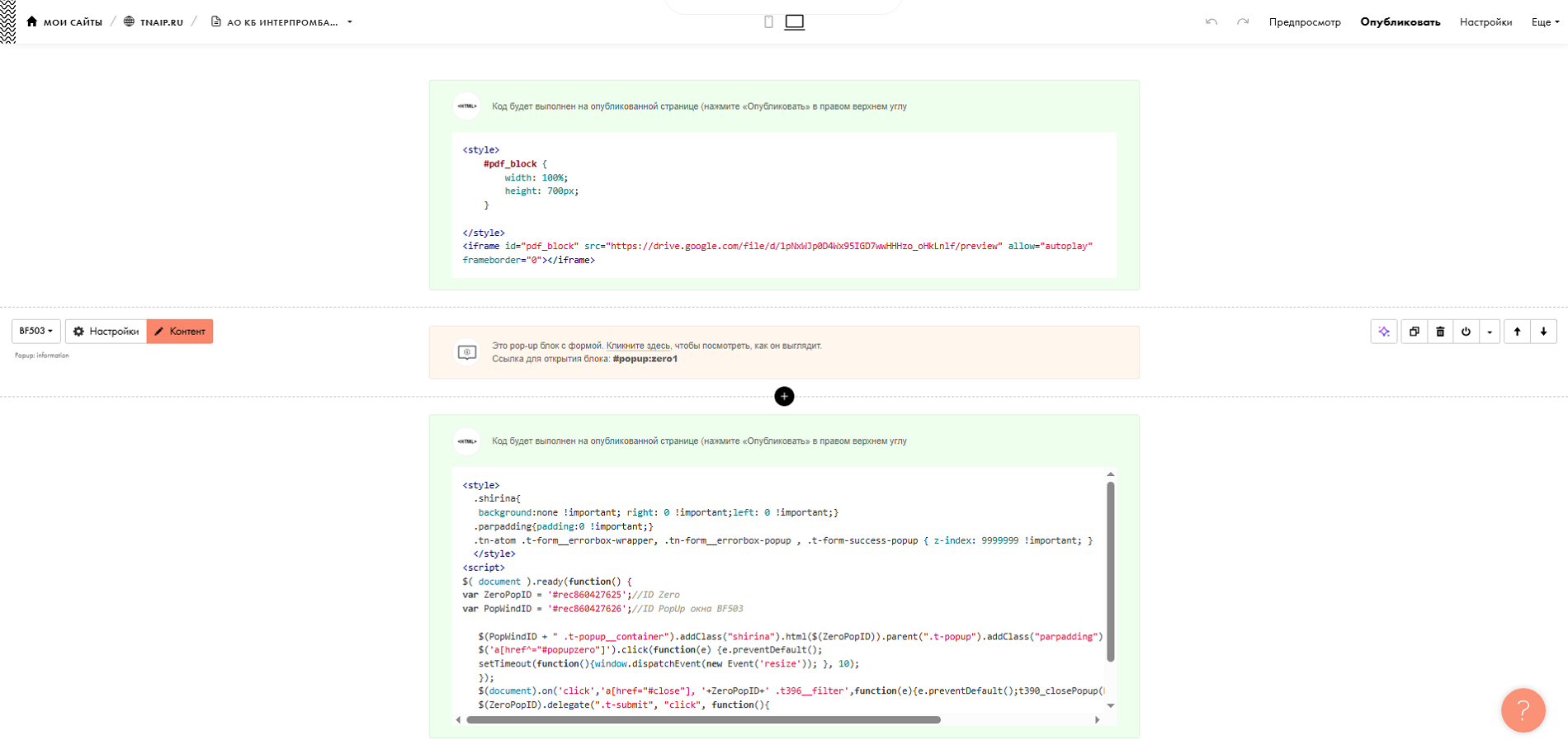The width and height of the screenshot is (1568, 754).
Task: Click the Опубликовать button
Action: (1400, 22)
